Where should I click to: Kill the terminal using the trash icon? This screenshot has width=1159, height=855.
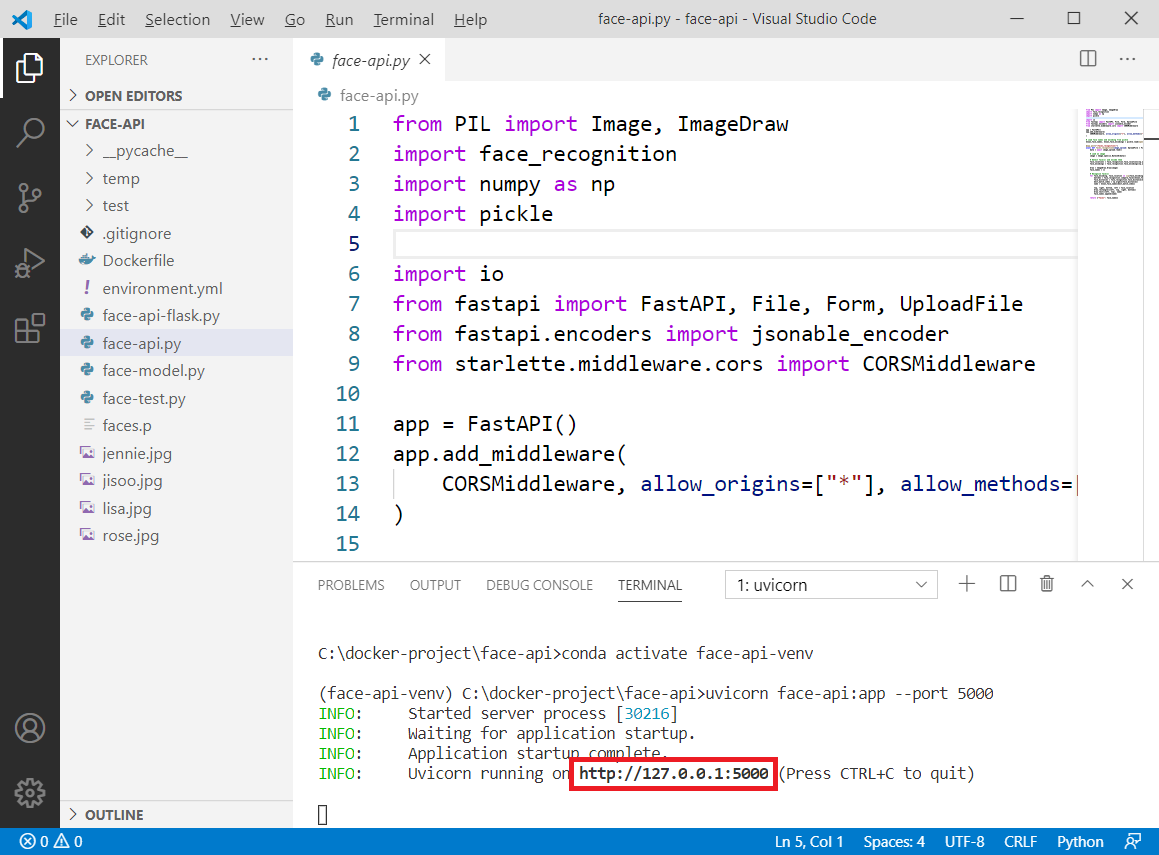pyautogui.click(x=1047, y=583)
